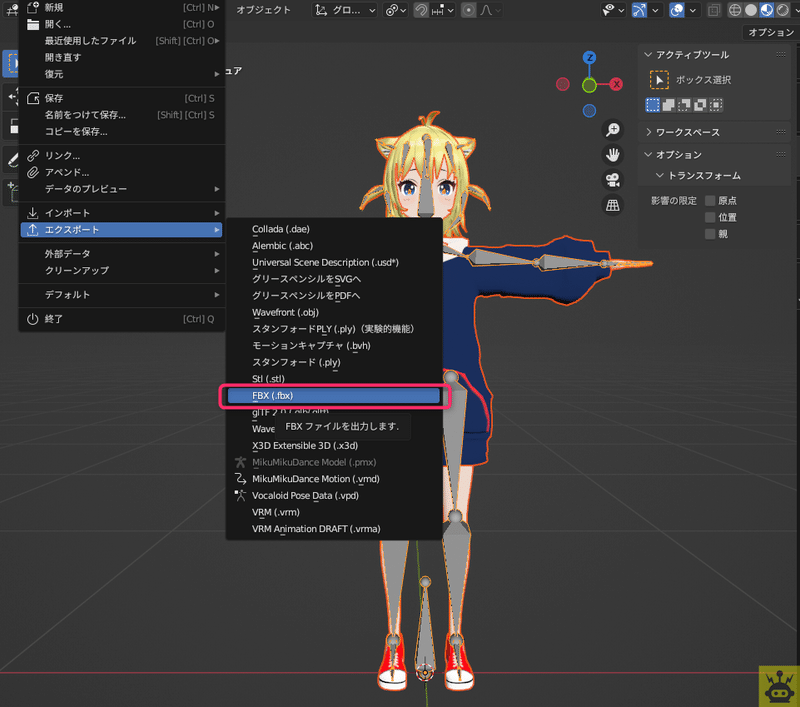Choose Wavefront (.obj) export option

(334, 312)
